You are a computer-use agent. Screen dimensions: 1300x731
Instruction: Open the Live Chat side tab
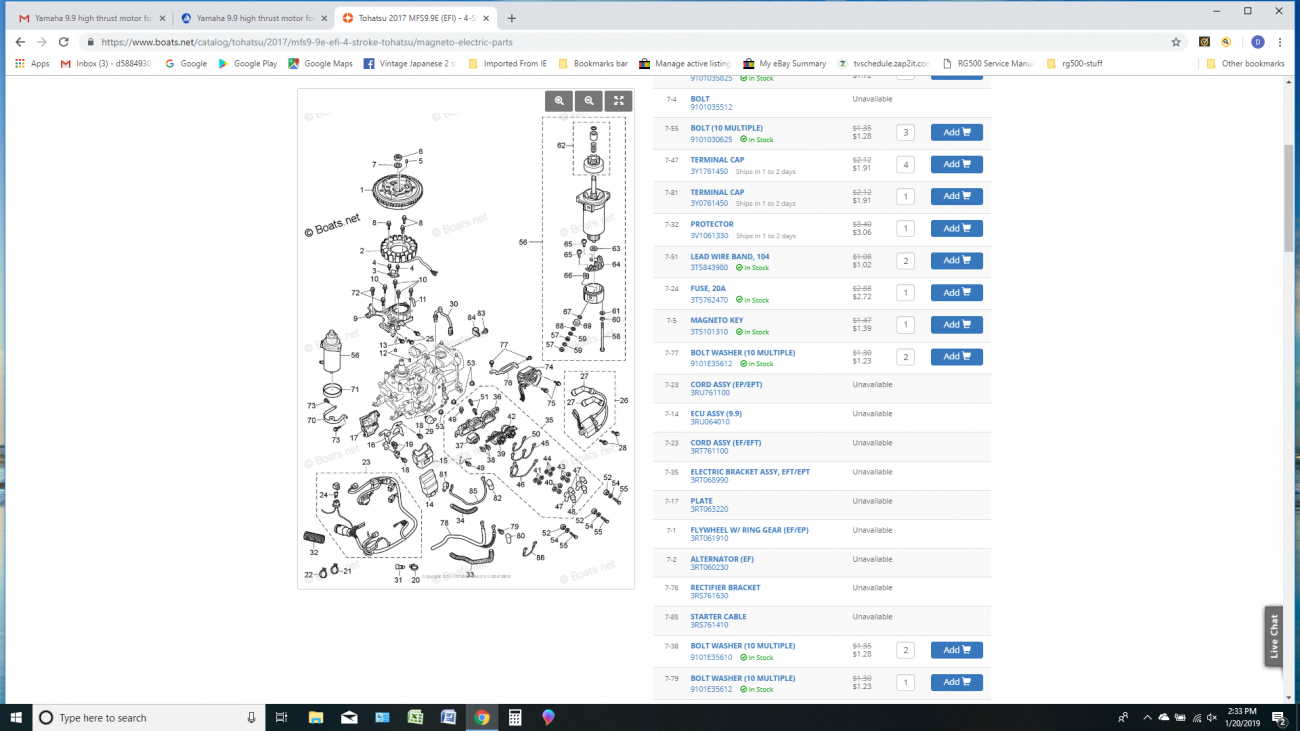click(1273, 637)
